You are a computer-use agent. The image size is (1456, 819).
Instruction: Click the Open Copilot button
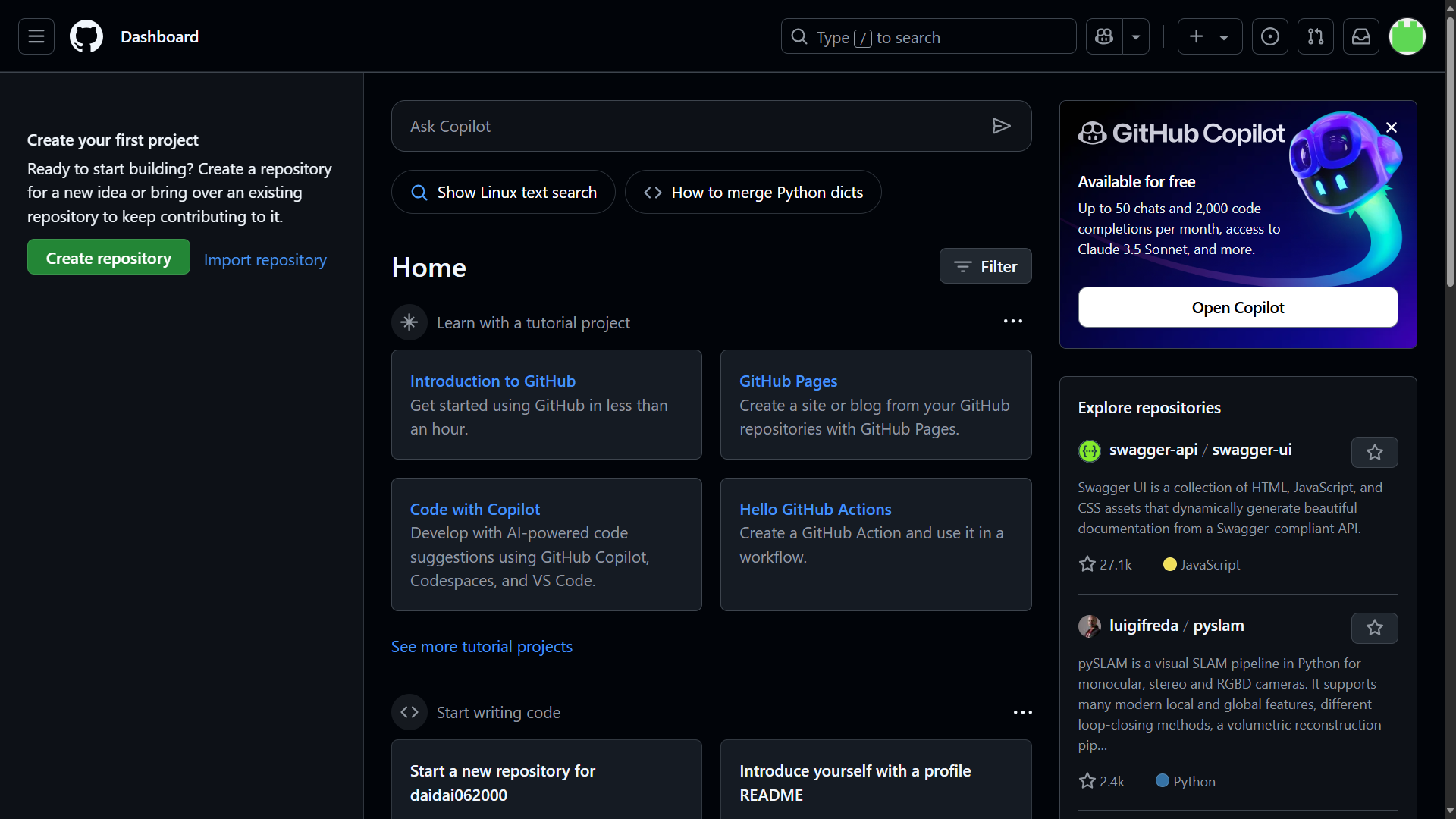[1238, 307]
